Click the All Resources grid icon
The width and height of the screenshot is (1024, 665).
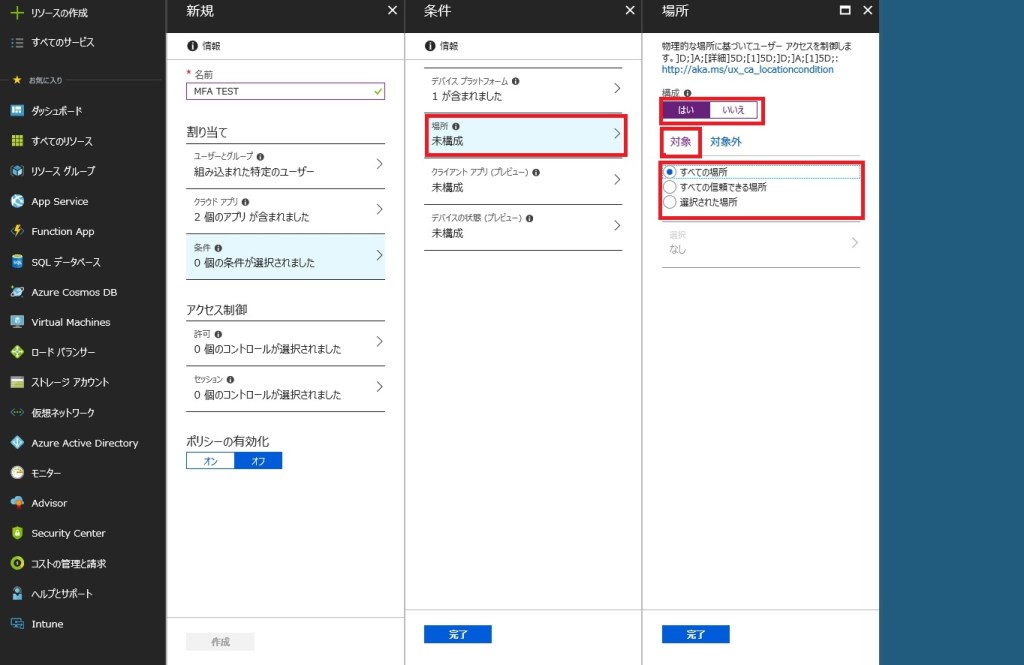coord(18,140)
